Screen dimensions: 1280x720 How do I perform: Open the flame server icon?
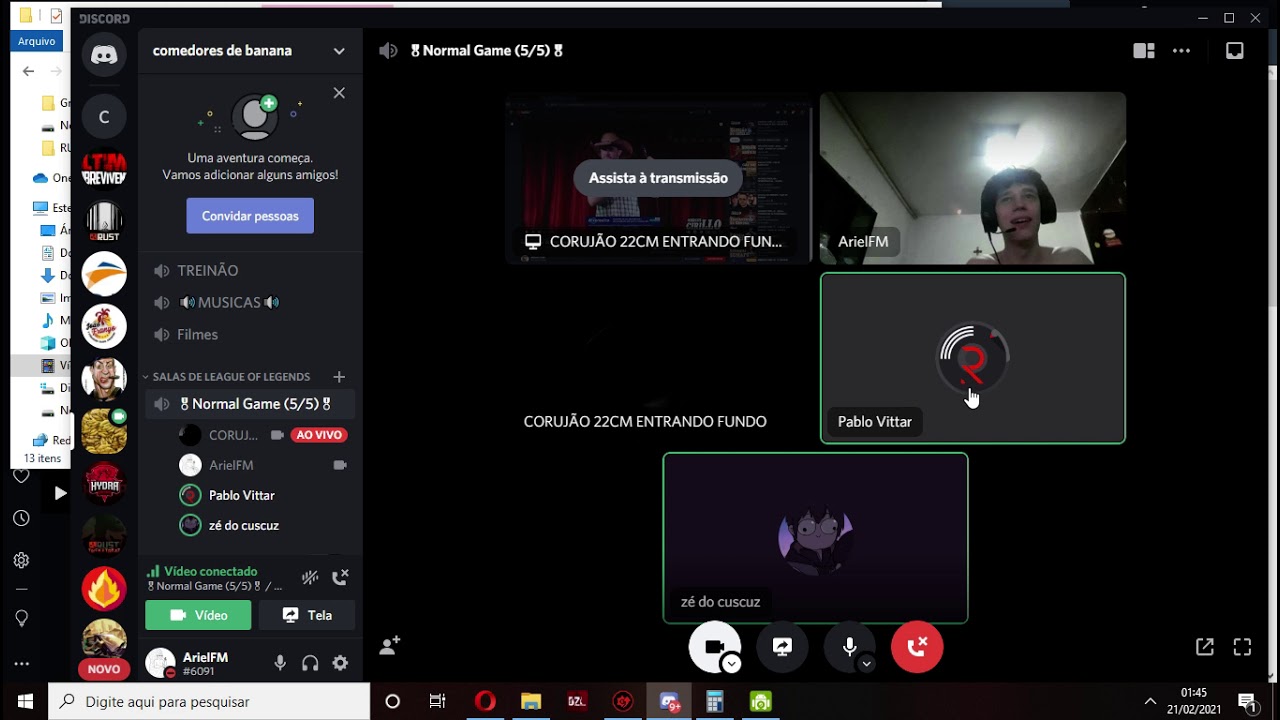pos(104,589)
